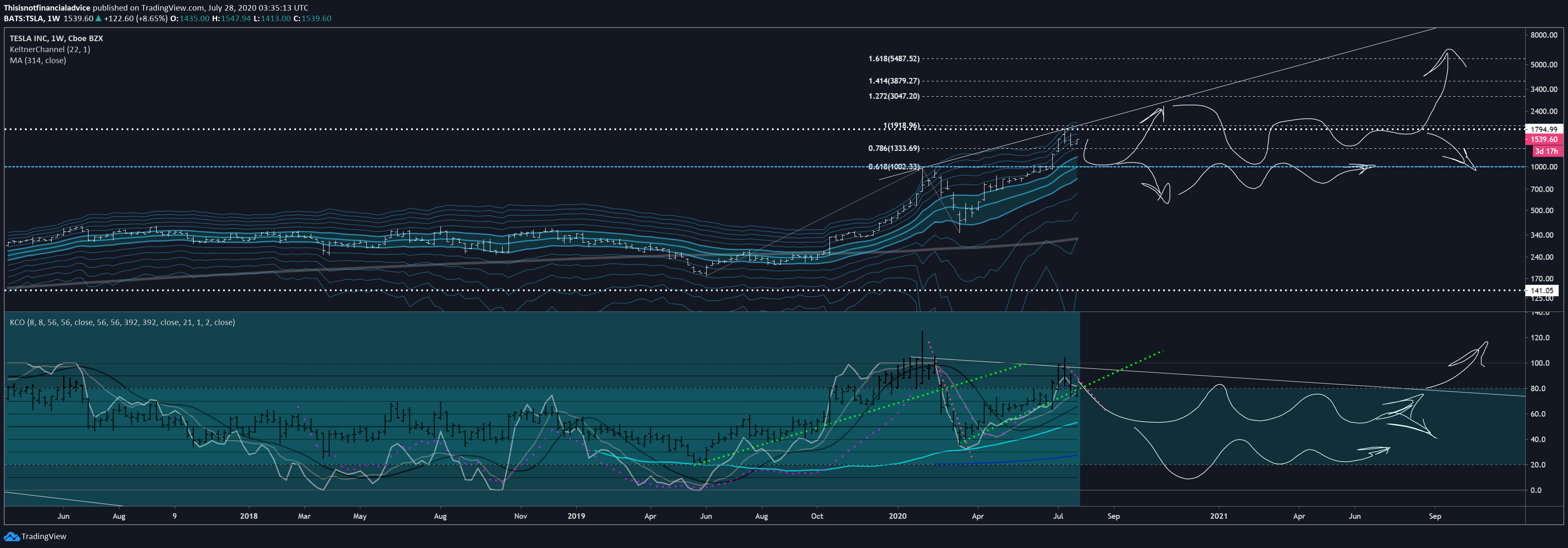The height and width of the screenshot is (548, 1568).
Task: Click the 0.786(1333.69) Fibonacci label
Action: pyautogui.click(x=893, y=148)
